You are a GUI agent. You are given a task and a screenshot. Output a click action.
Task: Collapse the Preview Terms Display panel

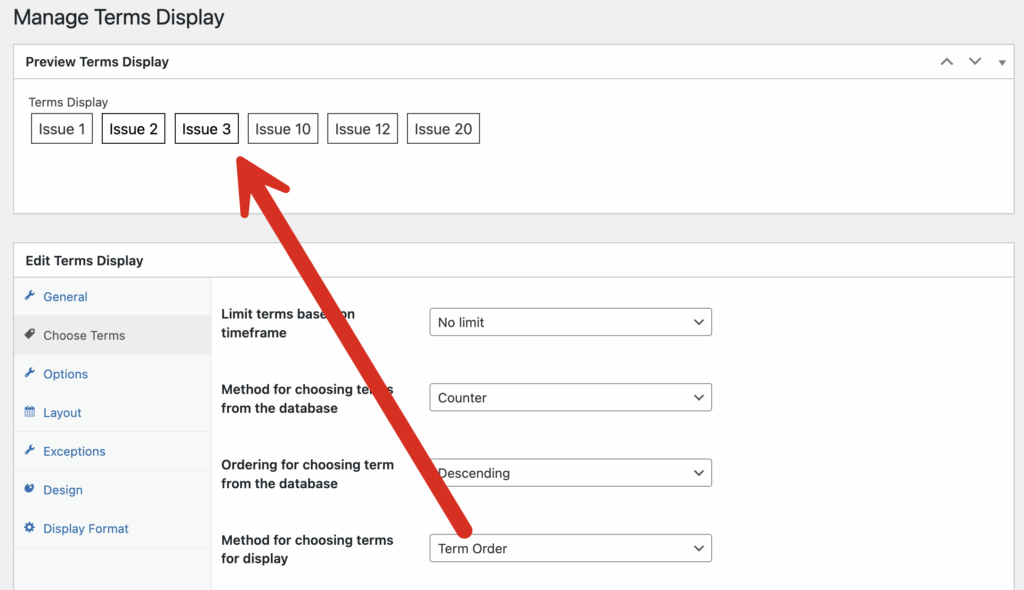(x=1002, y=62)
